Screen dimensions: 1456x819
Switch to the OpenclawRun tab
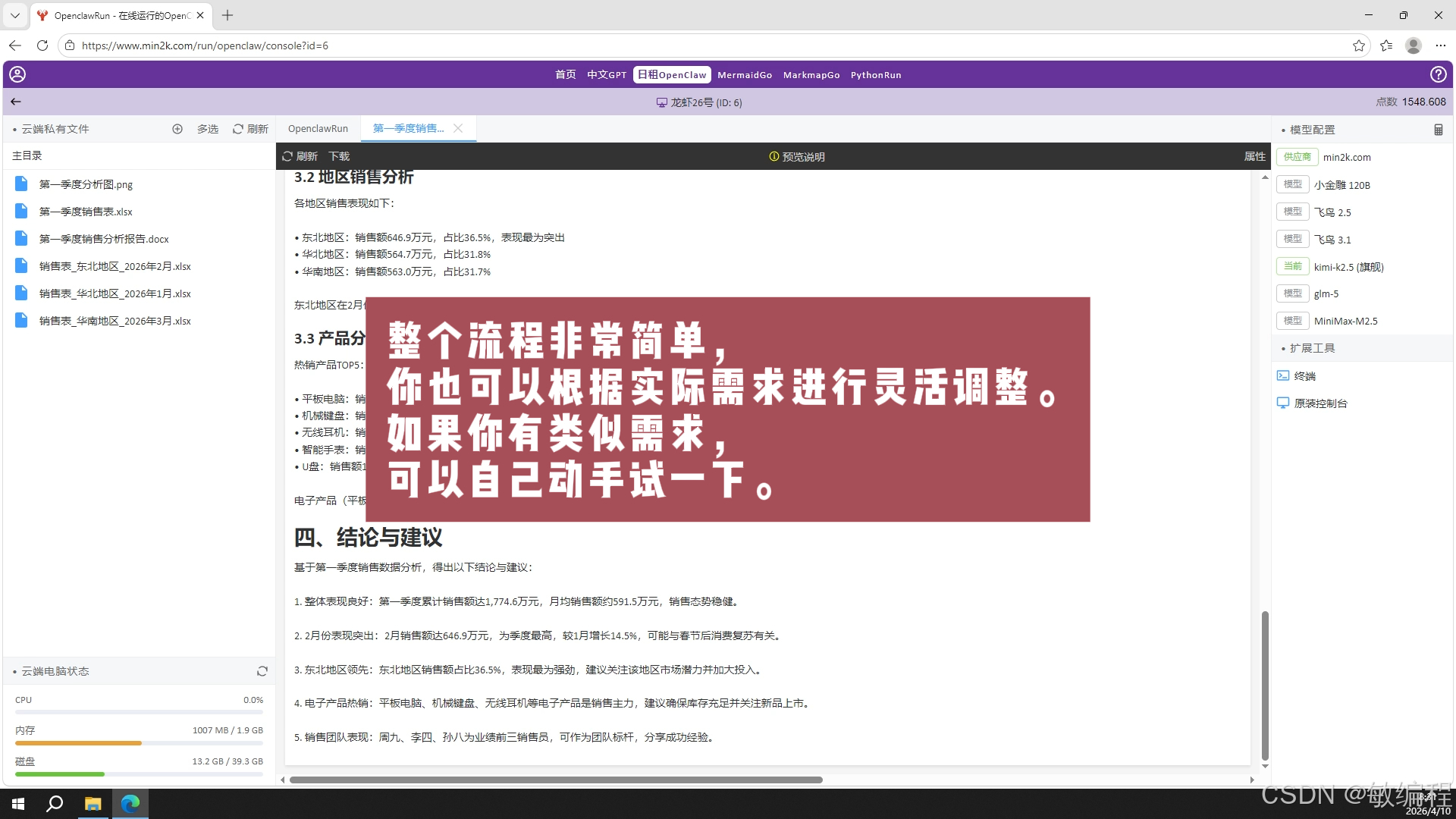(318, 128)
